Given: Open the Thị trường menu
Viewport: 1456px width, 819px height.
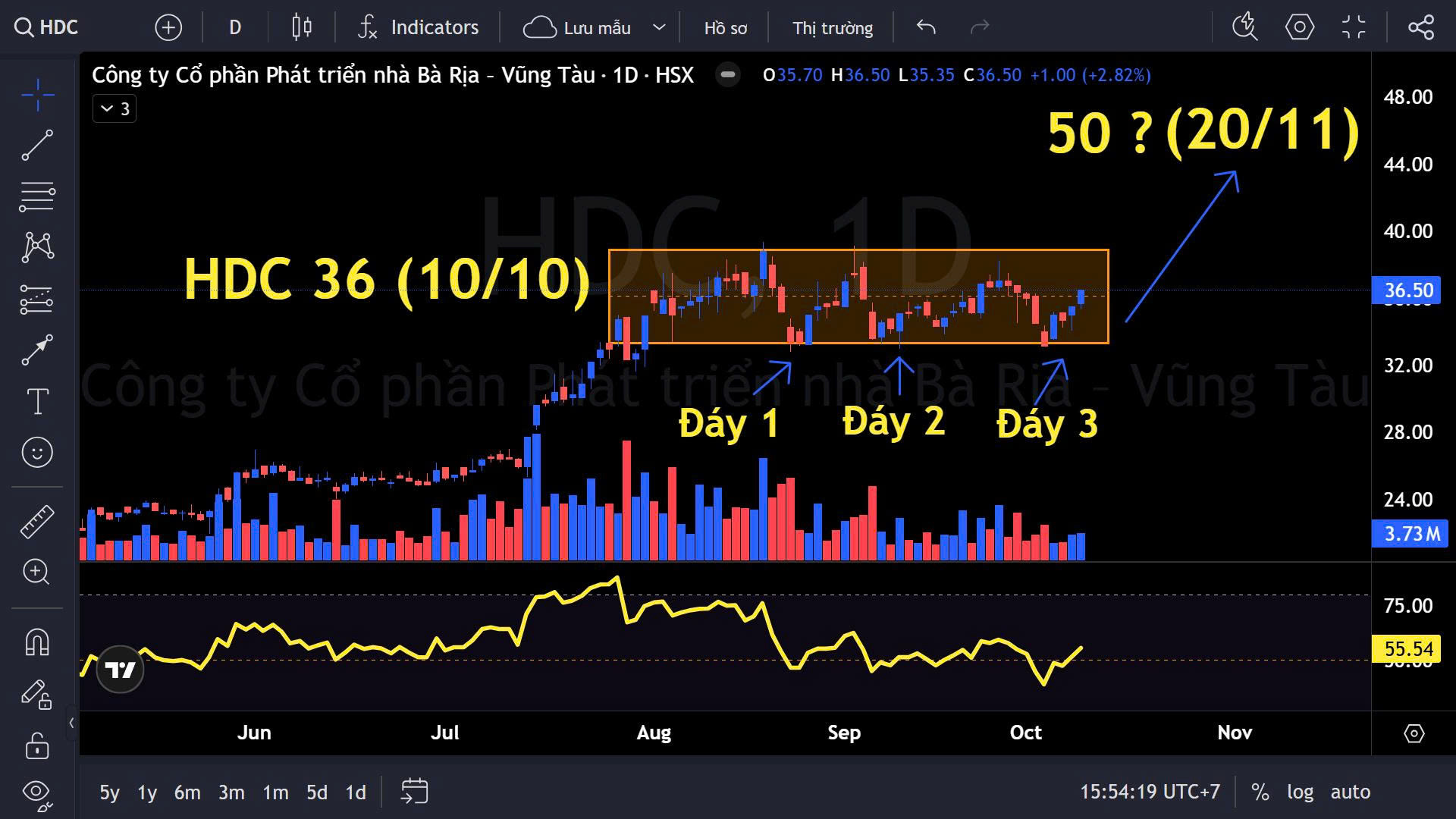Looking at the screenshot, I should coord(832,28).
